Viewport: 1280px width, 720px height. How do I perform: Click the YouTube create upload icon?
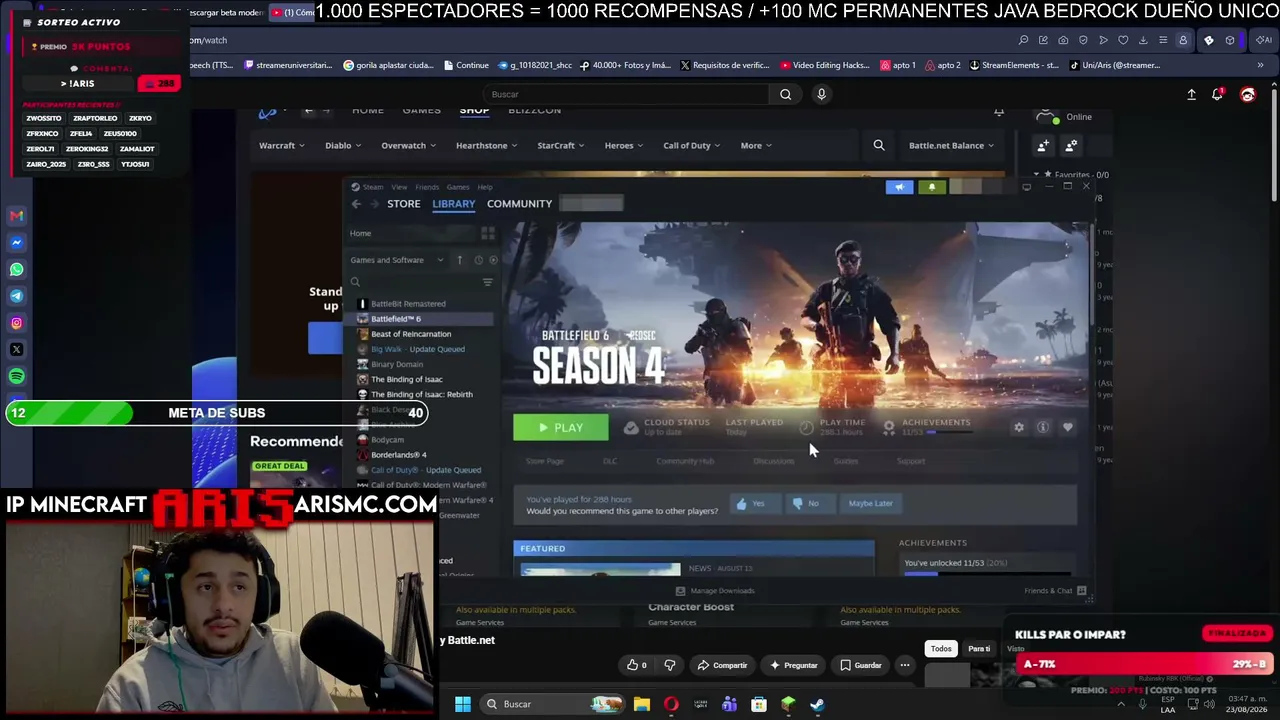pyautogui.click(x=1191, y=94)
